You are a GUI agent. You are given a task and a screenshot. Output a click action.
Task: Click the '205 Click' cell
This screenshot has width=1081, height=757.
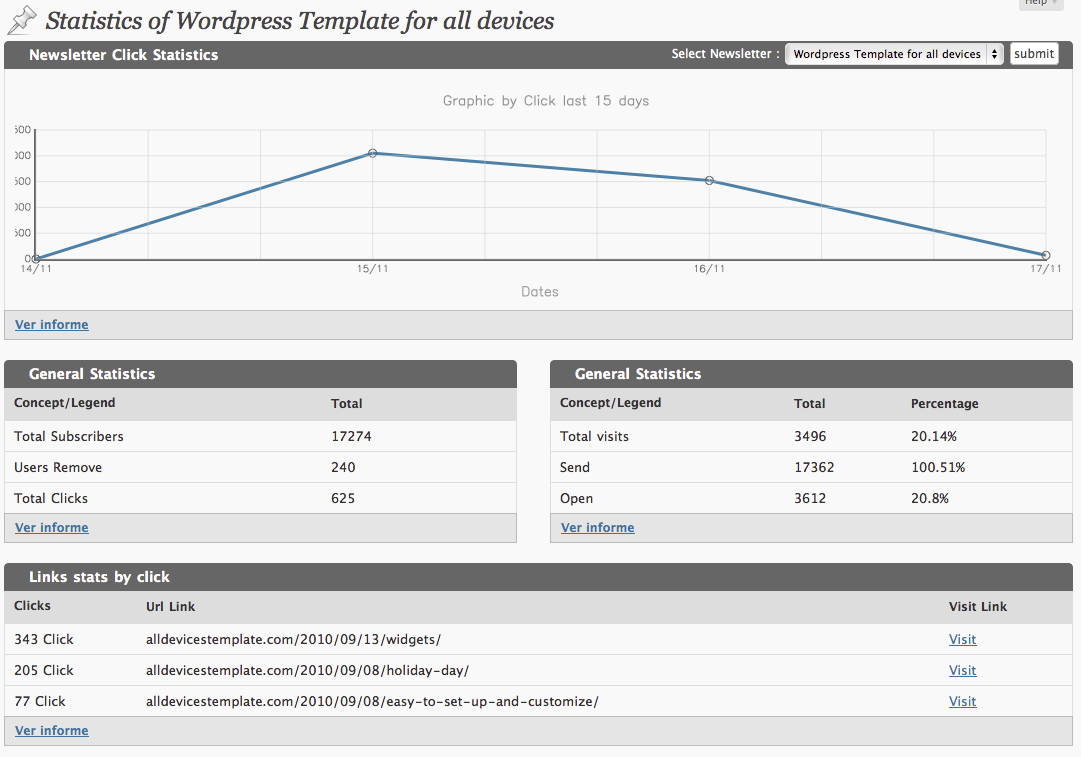[43, 670]
